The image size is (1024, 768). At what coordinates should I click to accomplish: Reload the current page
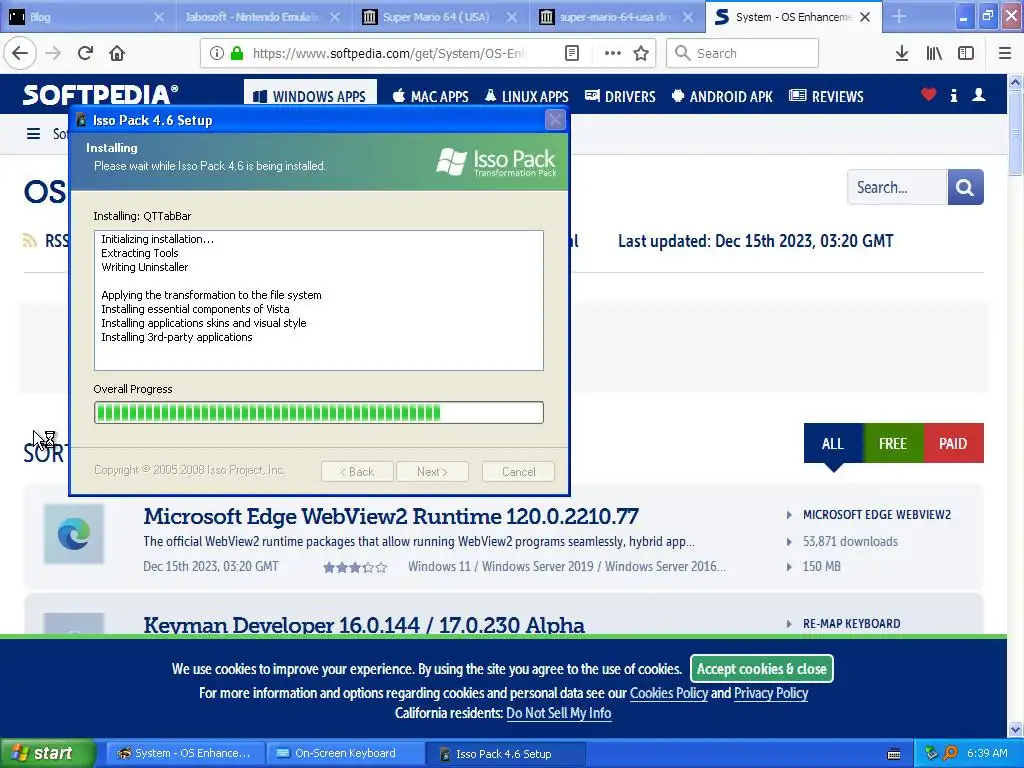tap(85, 53)
